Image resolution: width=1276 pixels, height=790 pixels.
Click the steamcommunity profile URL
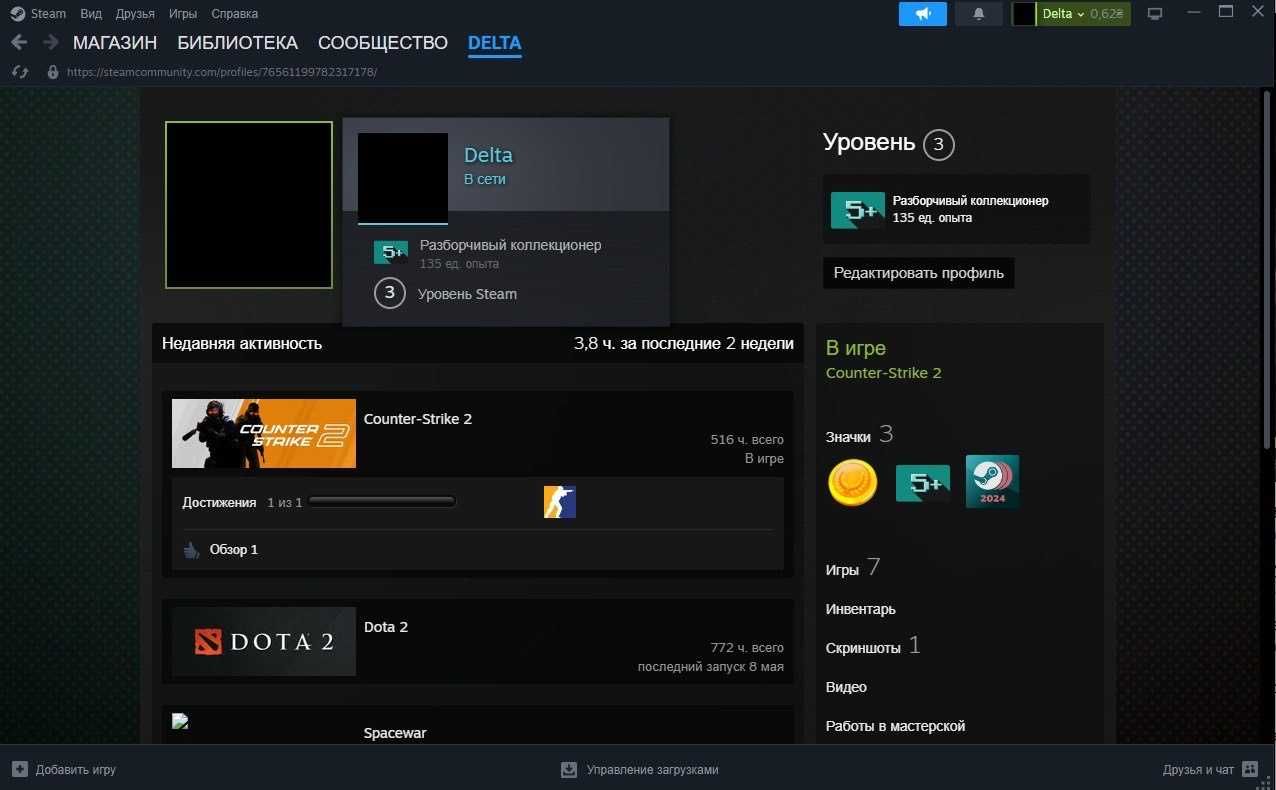pos(222,72)
